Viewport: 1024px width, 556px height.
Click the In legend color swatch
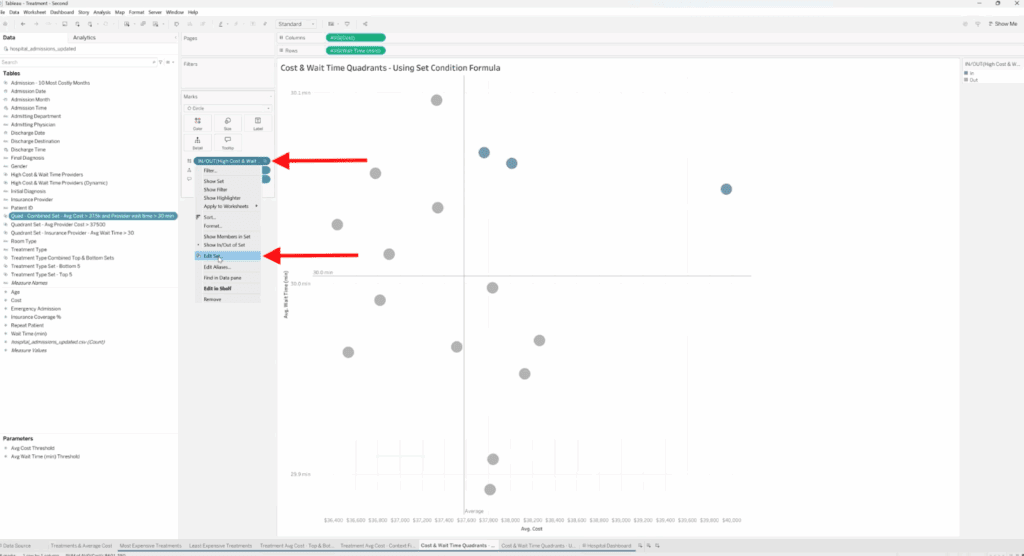(x=967, y=73)
